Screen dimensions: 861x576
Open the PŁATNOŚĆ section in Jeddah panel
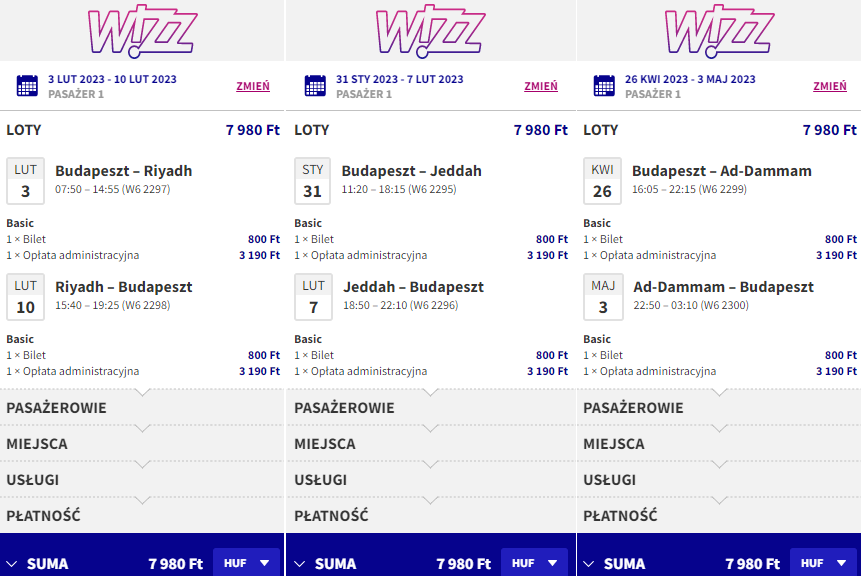coord(430,516)
